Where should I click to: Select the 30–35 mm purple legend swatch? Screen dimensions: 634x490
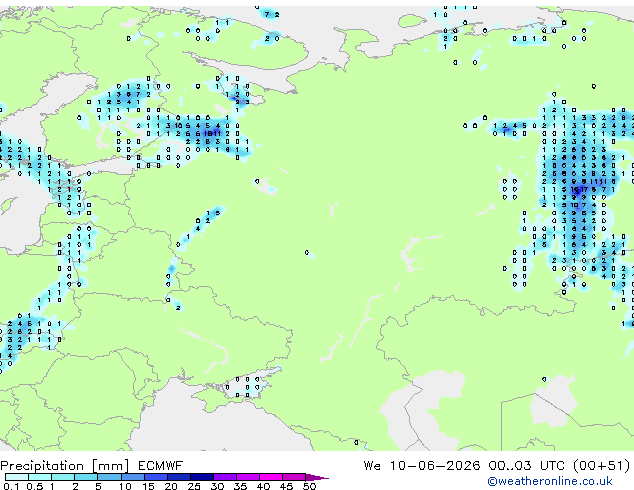click(x=224, y=477)
